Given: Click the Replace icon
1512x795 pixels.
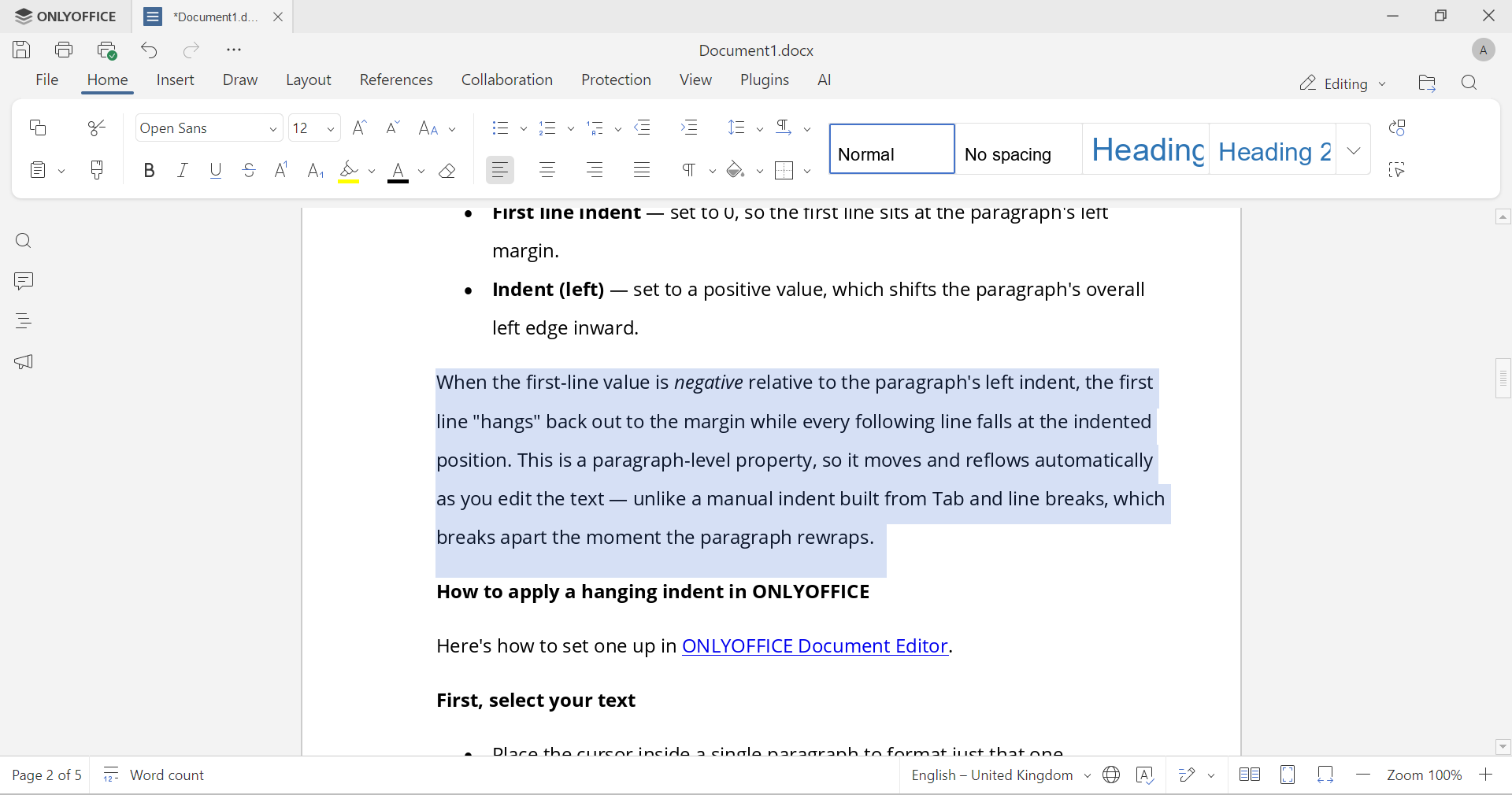Looking at the screenshot, I should tap(1398, 128).
